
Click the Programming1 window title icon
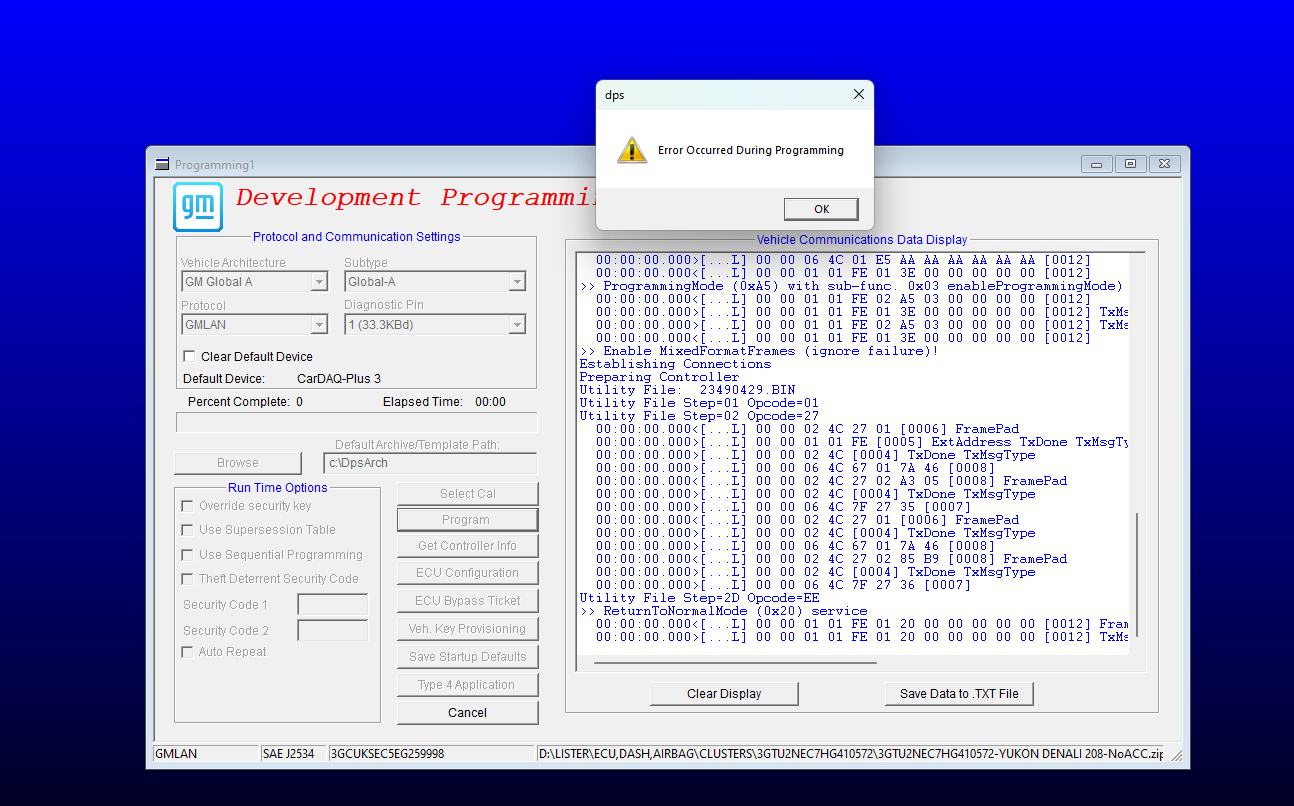click(162, 164)
